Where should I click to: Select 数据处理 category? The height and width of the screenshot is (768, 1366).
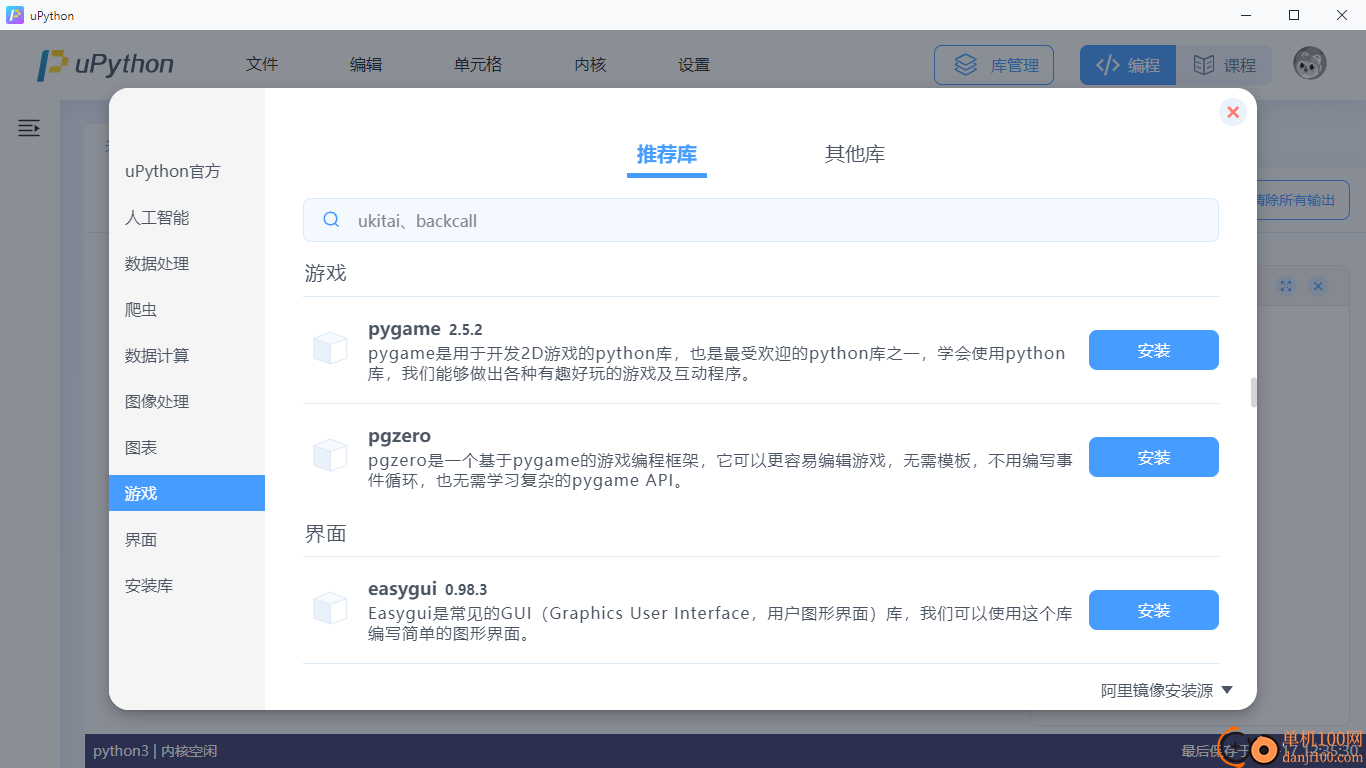point(187,263)
